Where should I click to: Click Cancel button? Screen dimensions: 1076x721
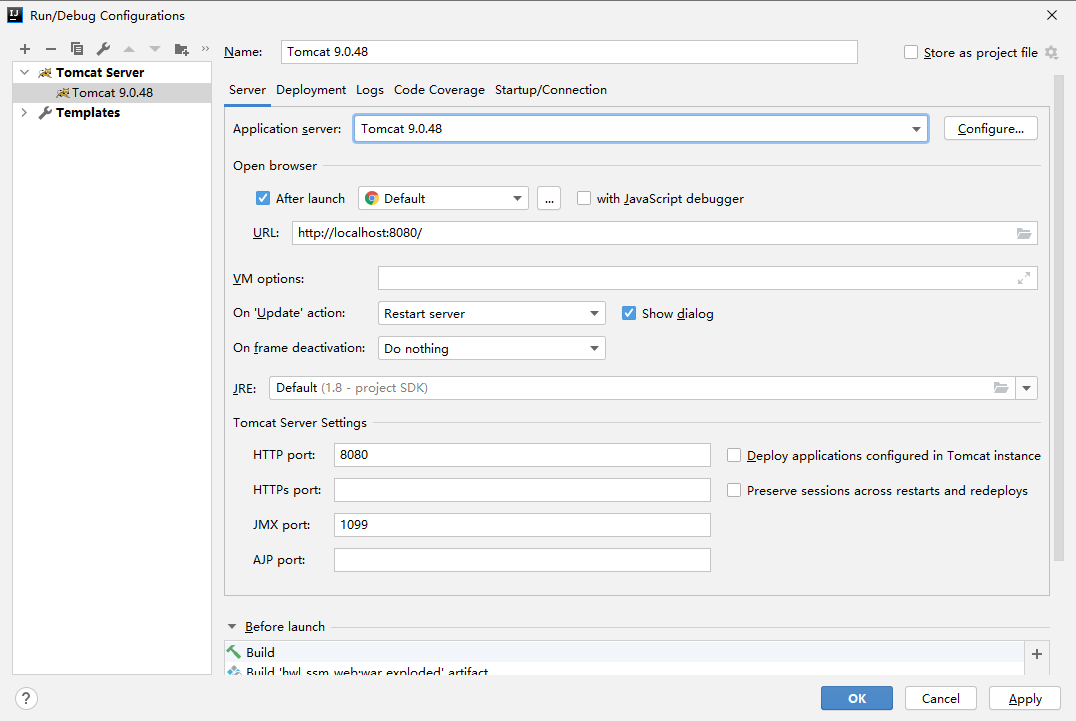tap(940, 698)
